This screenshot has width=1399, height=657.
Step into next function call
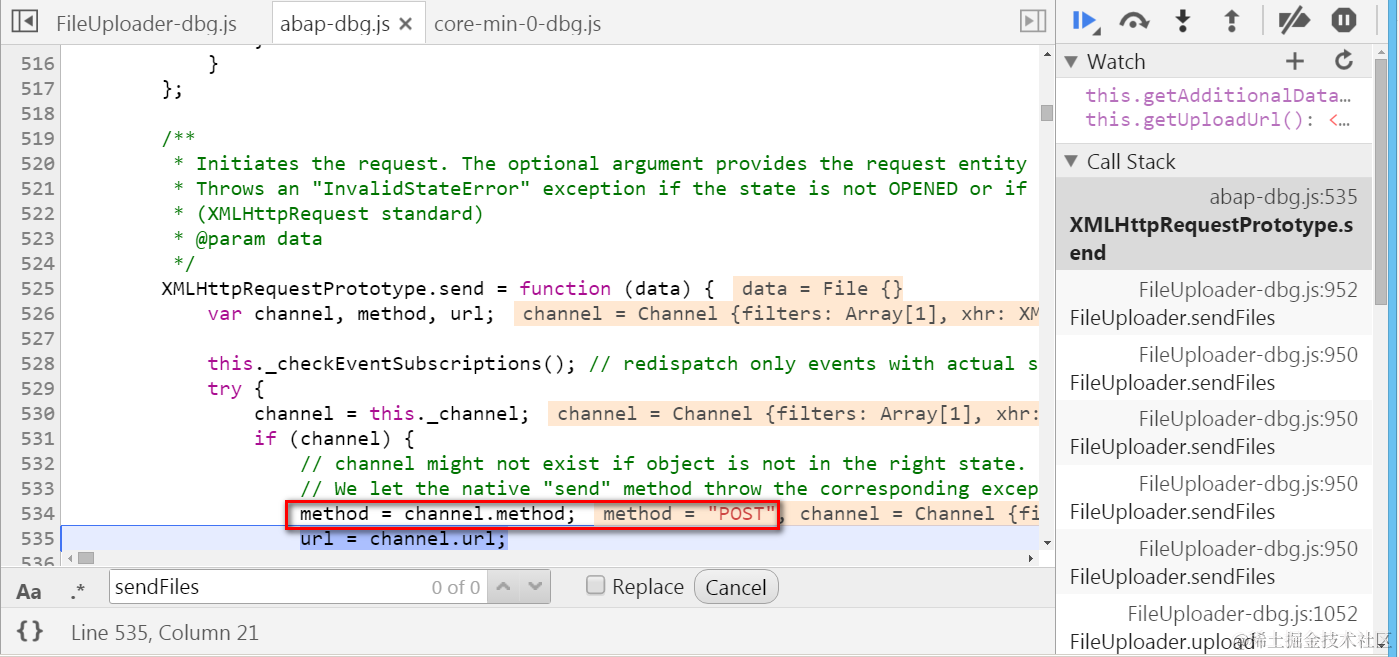1184,21
